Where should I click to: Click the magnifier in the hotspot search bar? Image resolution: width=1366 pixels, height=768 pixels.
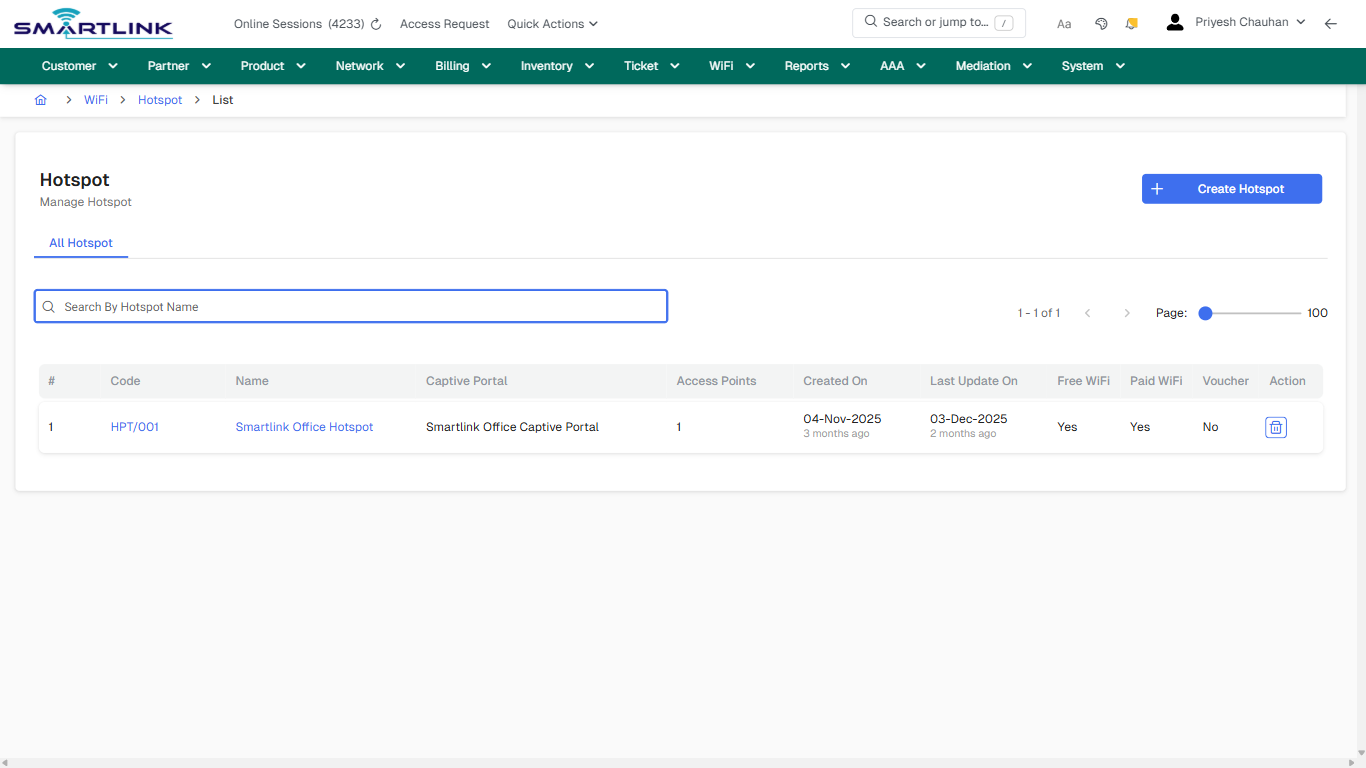click(48, 306)
